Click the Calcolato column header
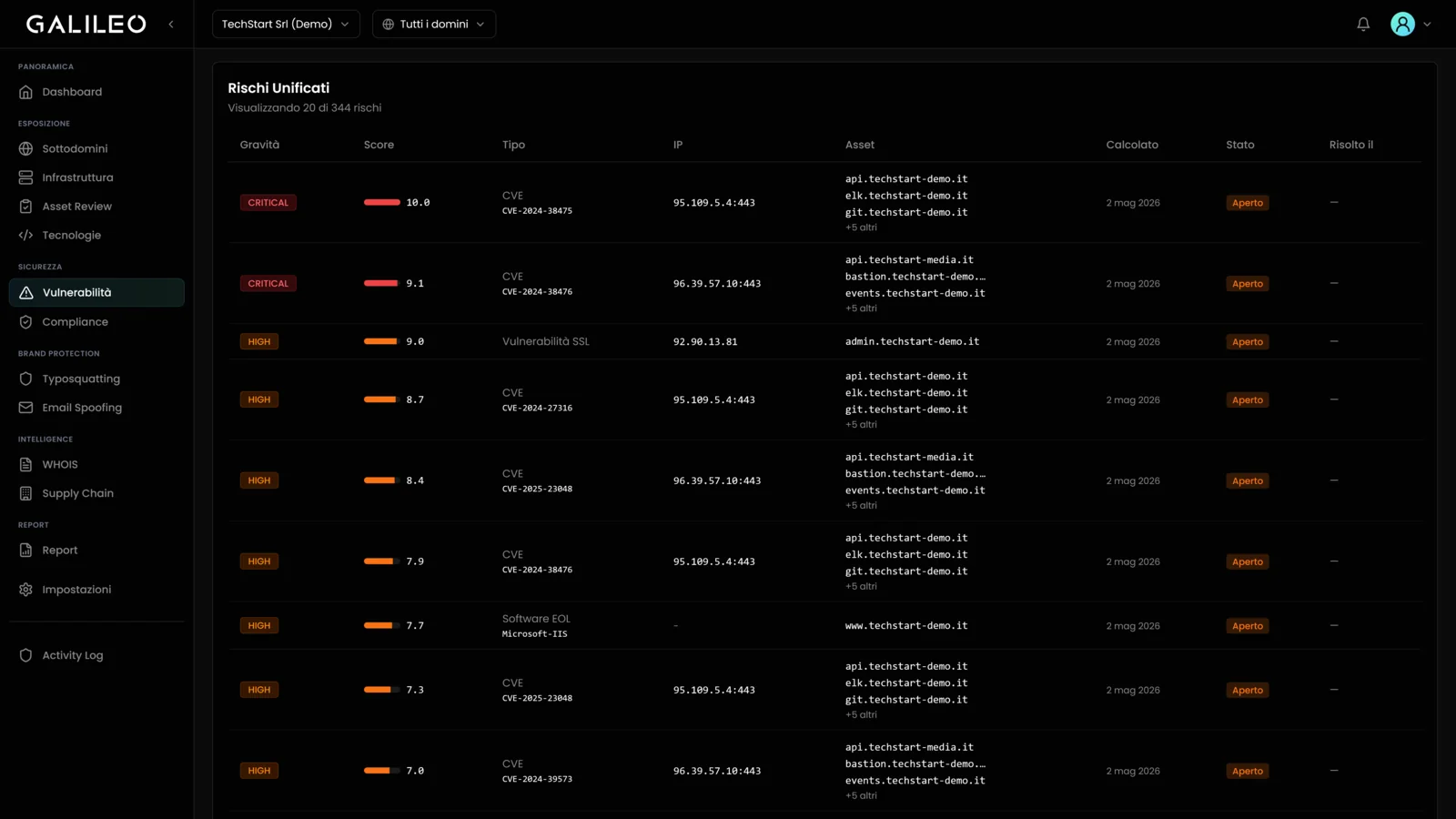1456x819 pixels. tap(1132, 145)
